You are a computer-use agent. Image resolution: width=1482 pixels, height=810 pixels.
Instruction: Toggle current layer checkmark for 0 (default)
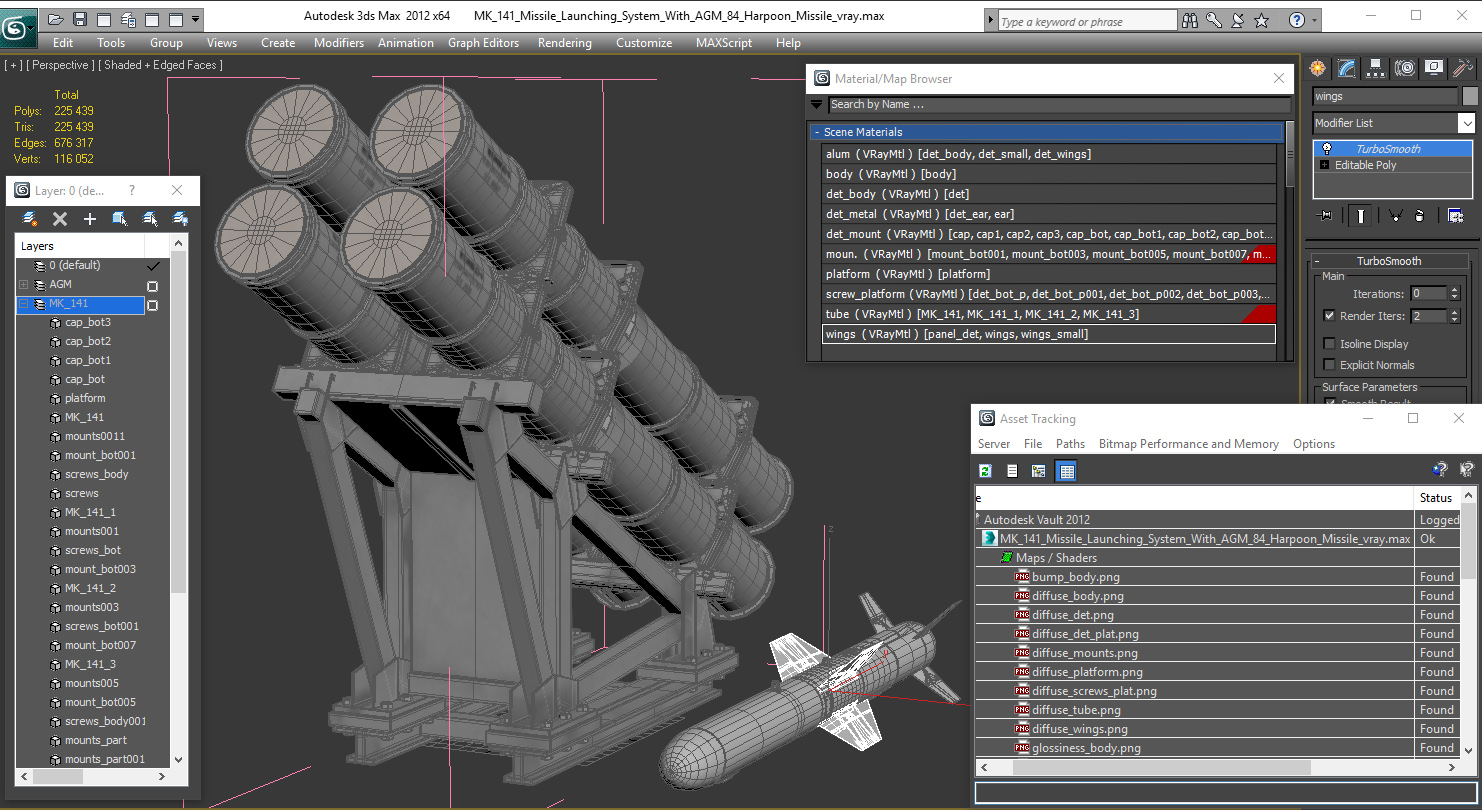[x=153, y=266]
